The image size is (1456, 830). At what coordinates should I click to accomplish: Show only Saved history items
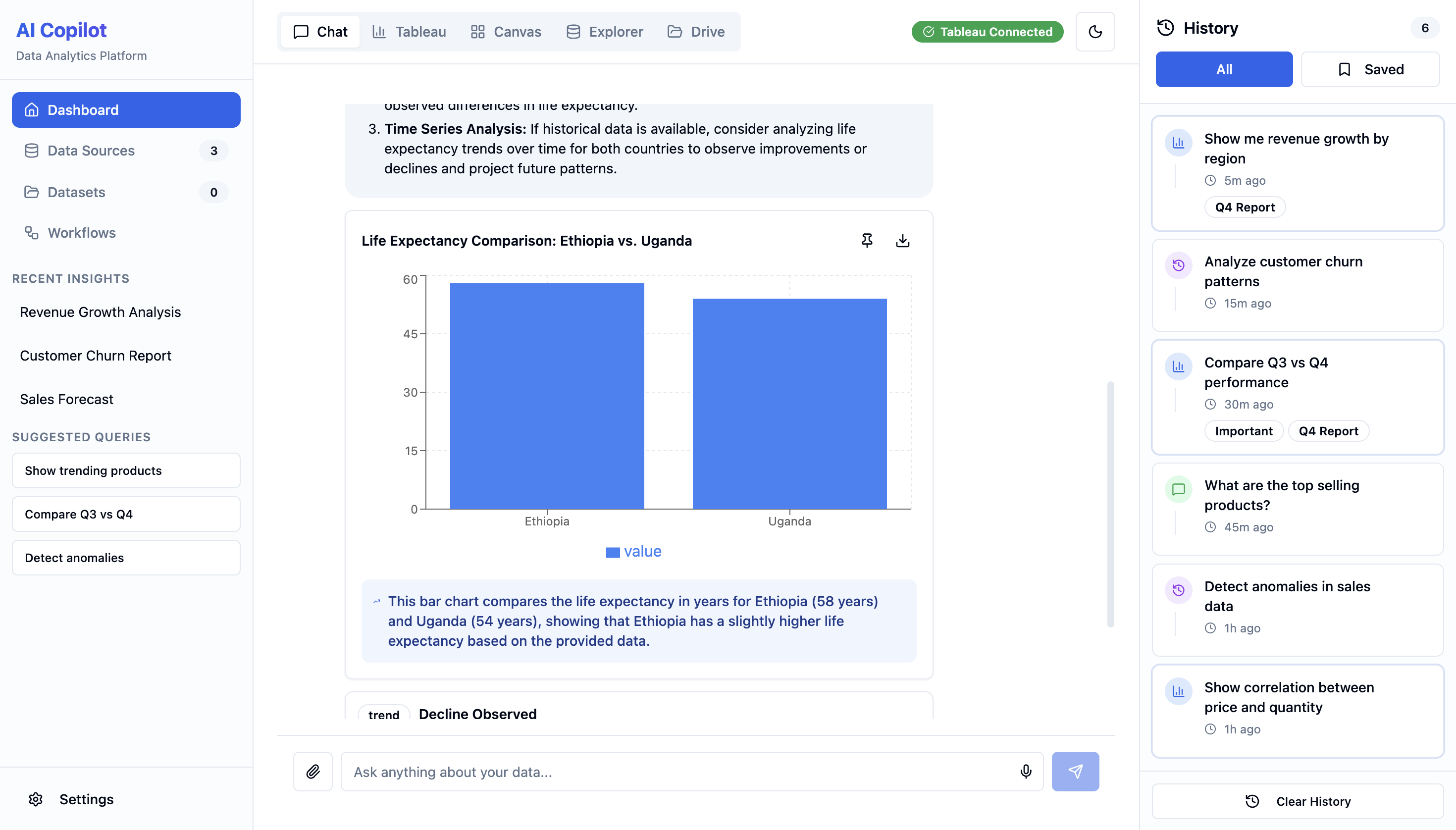click(1370, 69)
